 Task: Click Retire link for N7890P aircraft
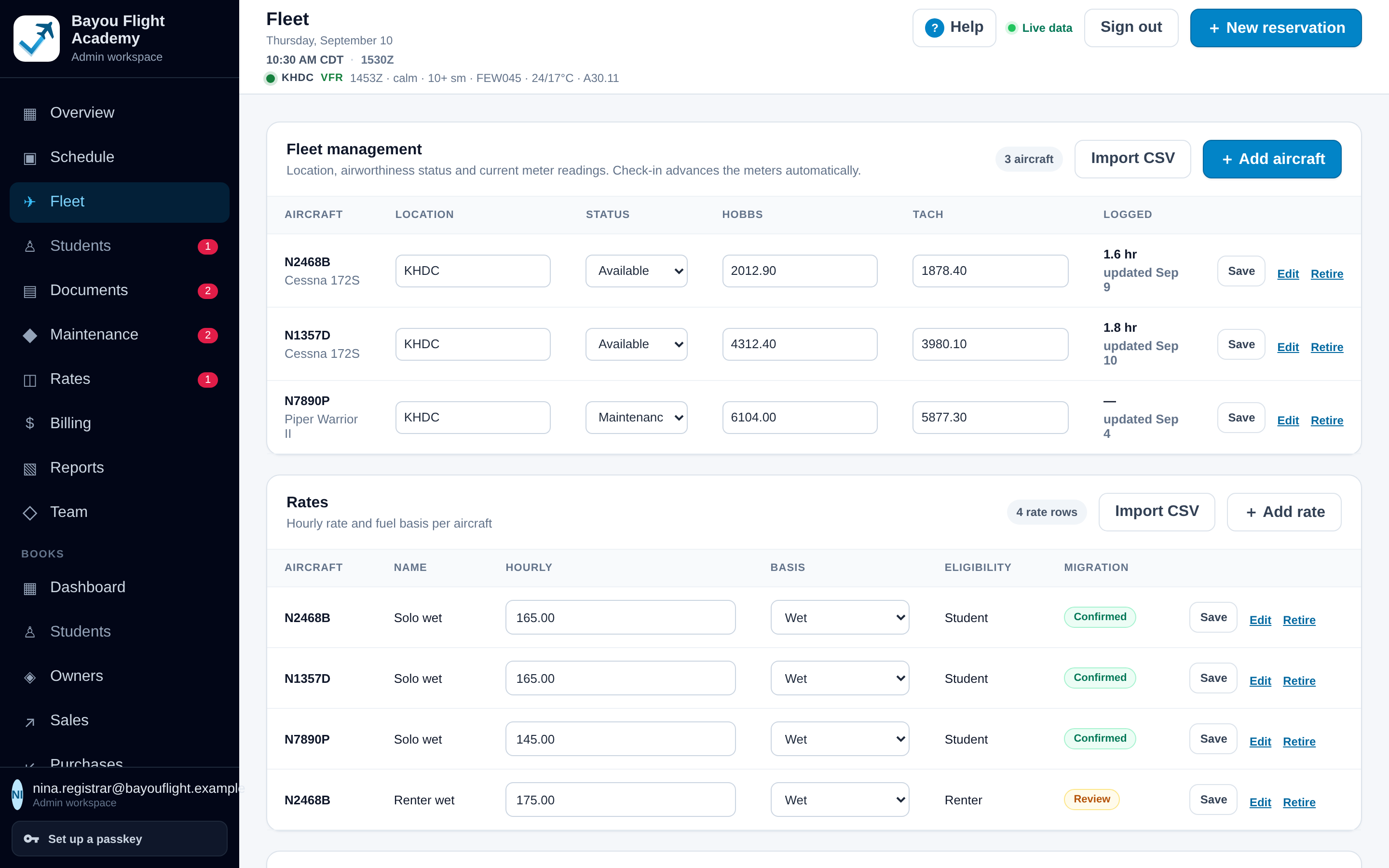click(1327, 420)
